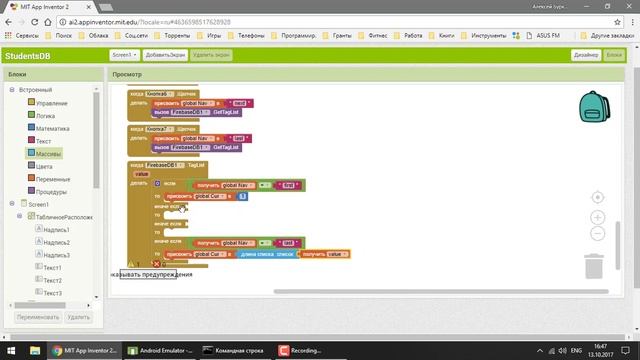Click the blocks palette vertical scrollbar

coord(96,140)
